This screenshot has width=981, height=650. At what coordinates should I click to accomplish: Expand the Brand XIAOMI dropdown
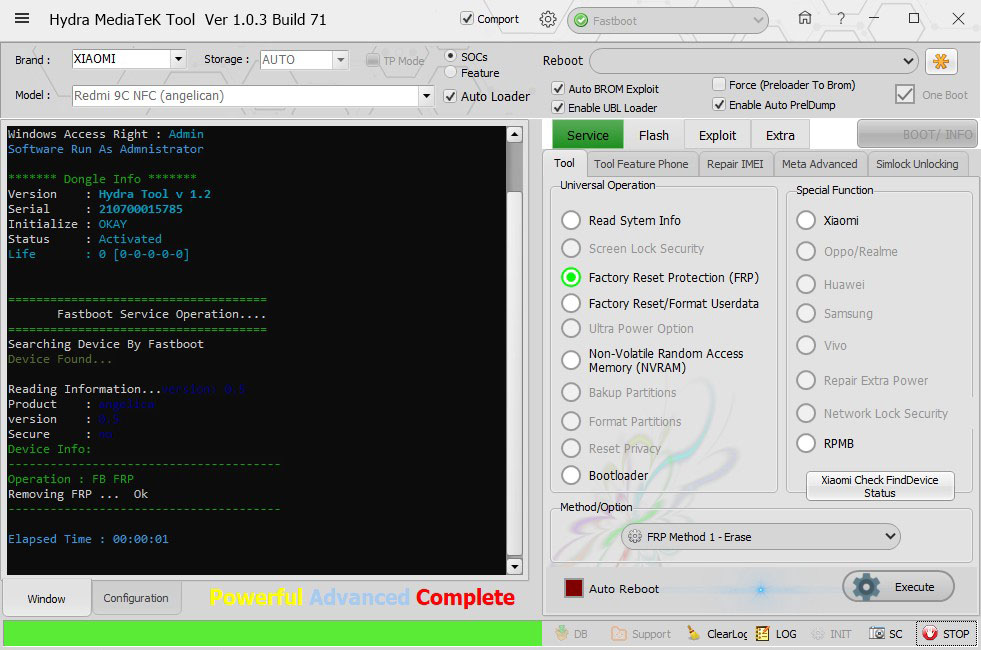click(x=178, y=59)
